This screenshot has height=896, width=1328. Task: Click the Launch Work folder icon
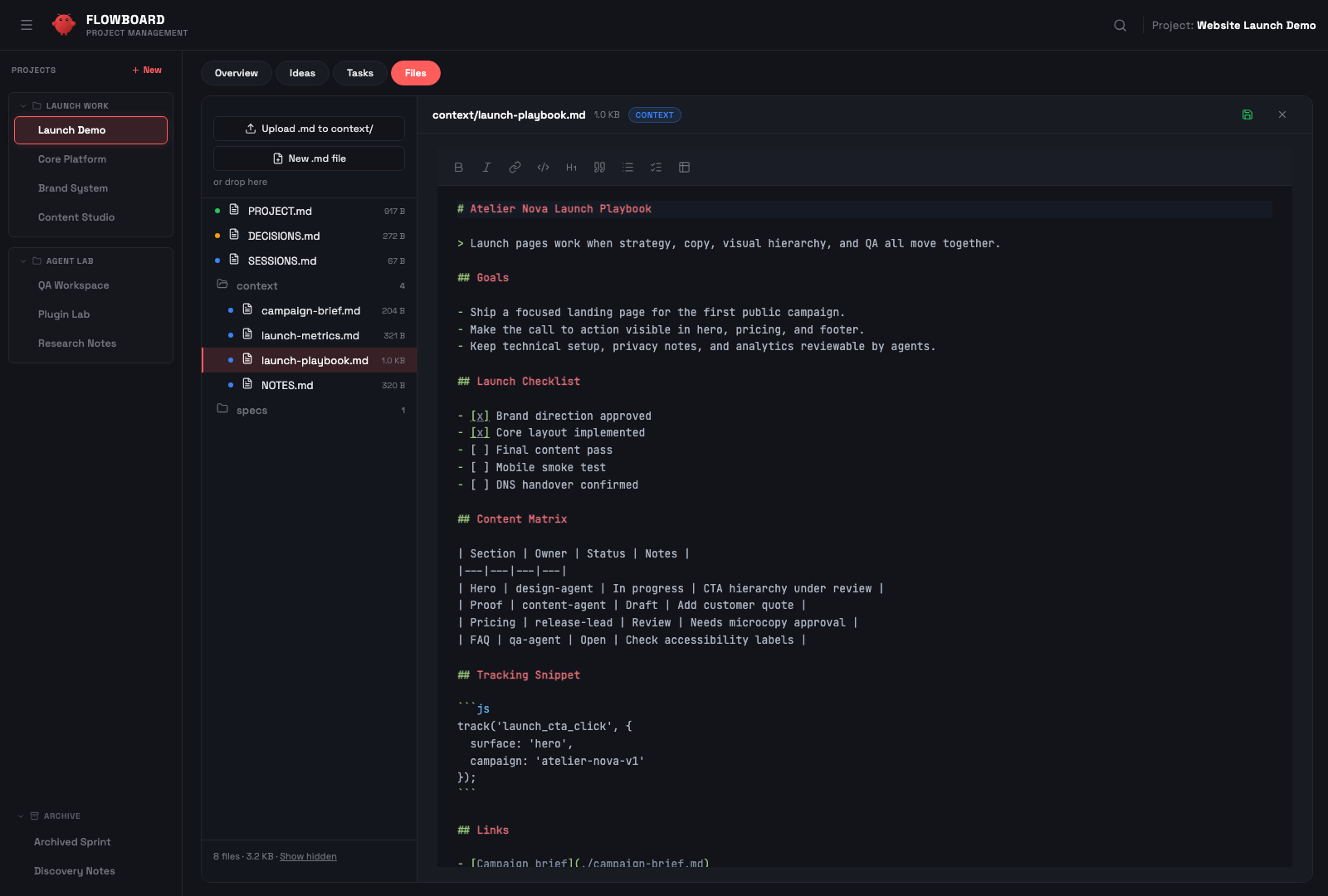[x=37, y=105]
